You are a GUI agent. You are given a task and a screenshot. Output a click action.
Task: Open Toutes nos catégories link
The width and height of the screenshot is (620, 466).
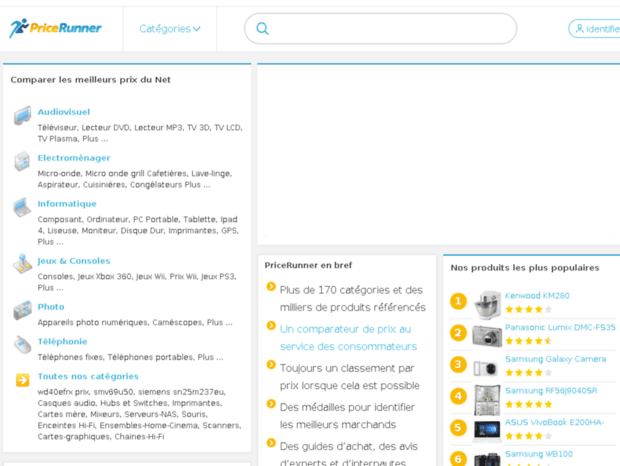[x=88, y=376]
